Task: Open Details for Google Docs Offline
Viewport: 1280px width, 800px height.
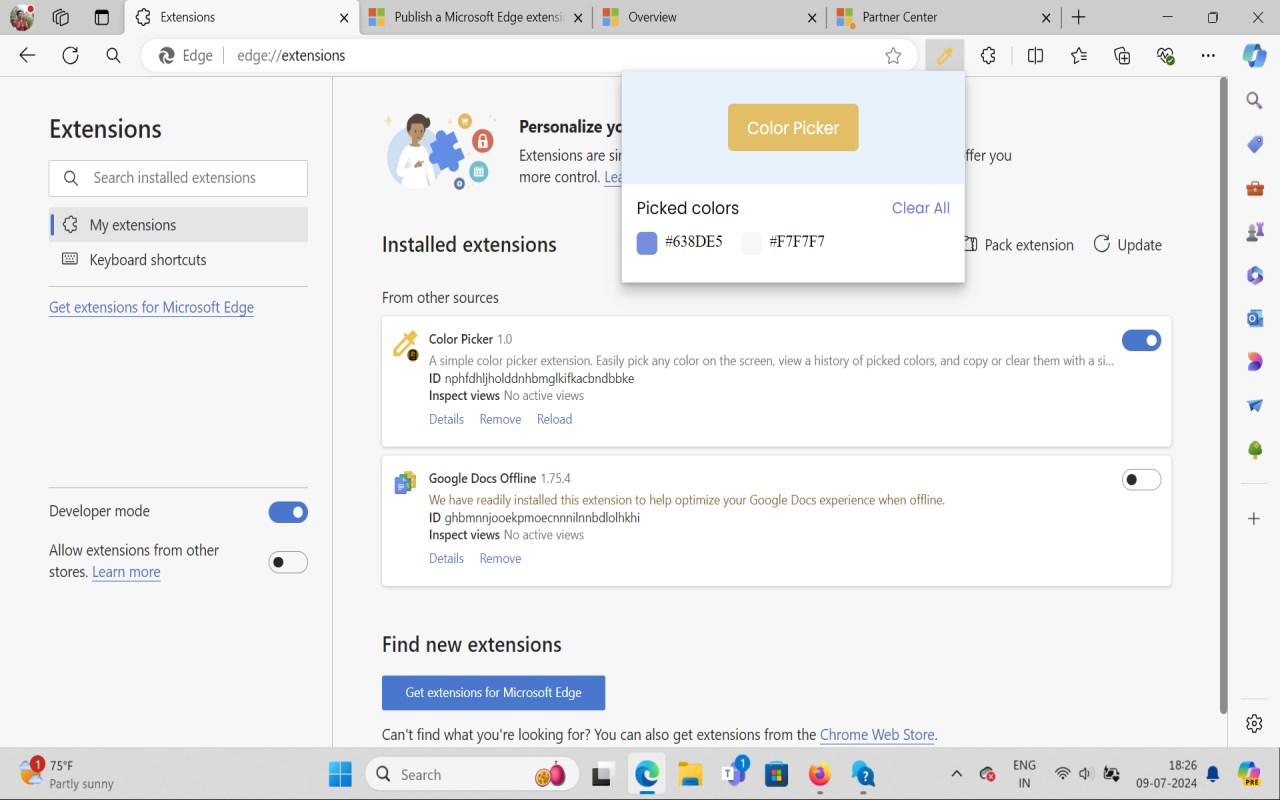Action: [446, 558]
